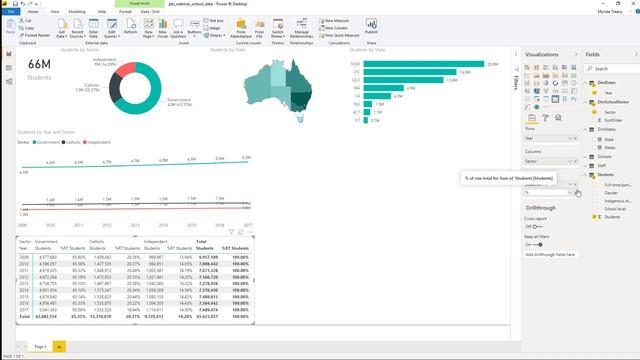Uncheck the Sector field checkbox
This screenshot has width=640, height=360.
(594, 112)
